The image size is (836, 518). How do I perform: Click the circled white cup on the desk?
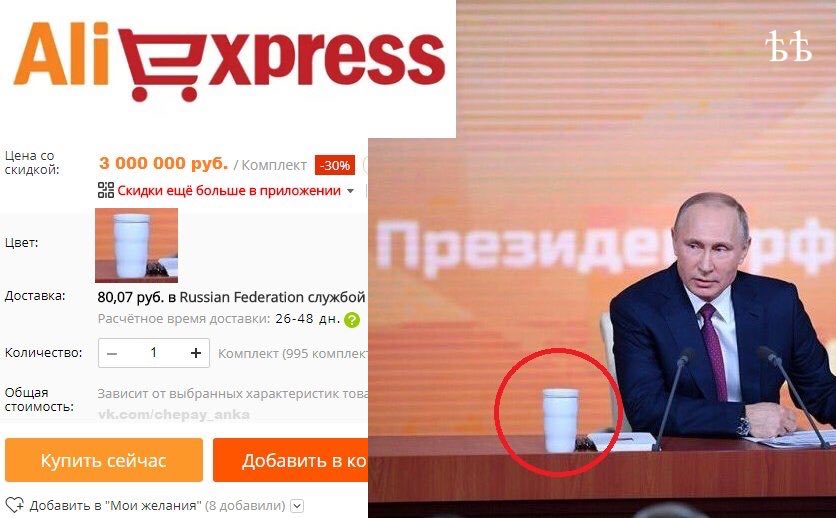click(x=560, y=420)
